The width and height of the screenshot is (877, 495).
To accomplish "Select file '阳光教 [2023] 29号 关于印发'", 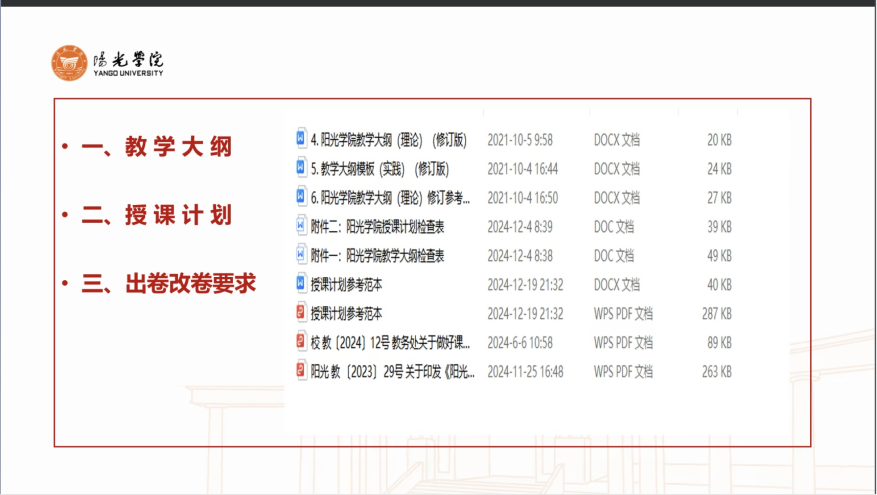I will pos(393,372).
